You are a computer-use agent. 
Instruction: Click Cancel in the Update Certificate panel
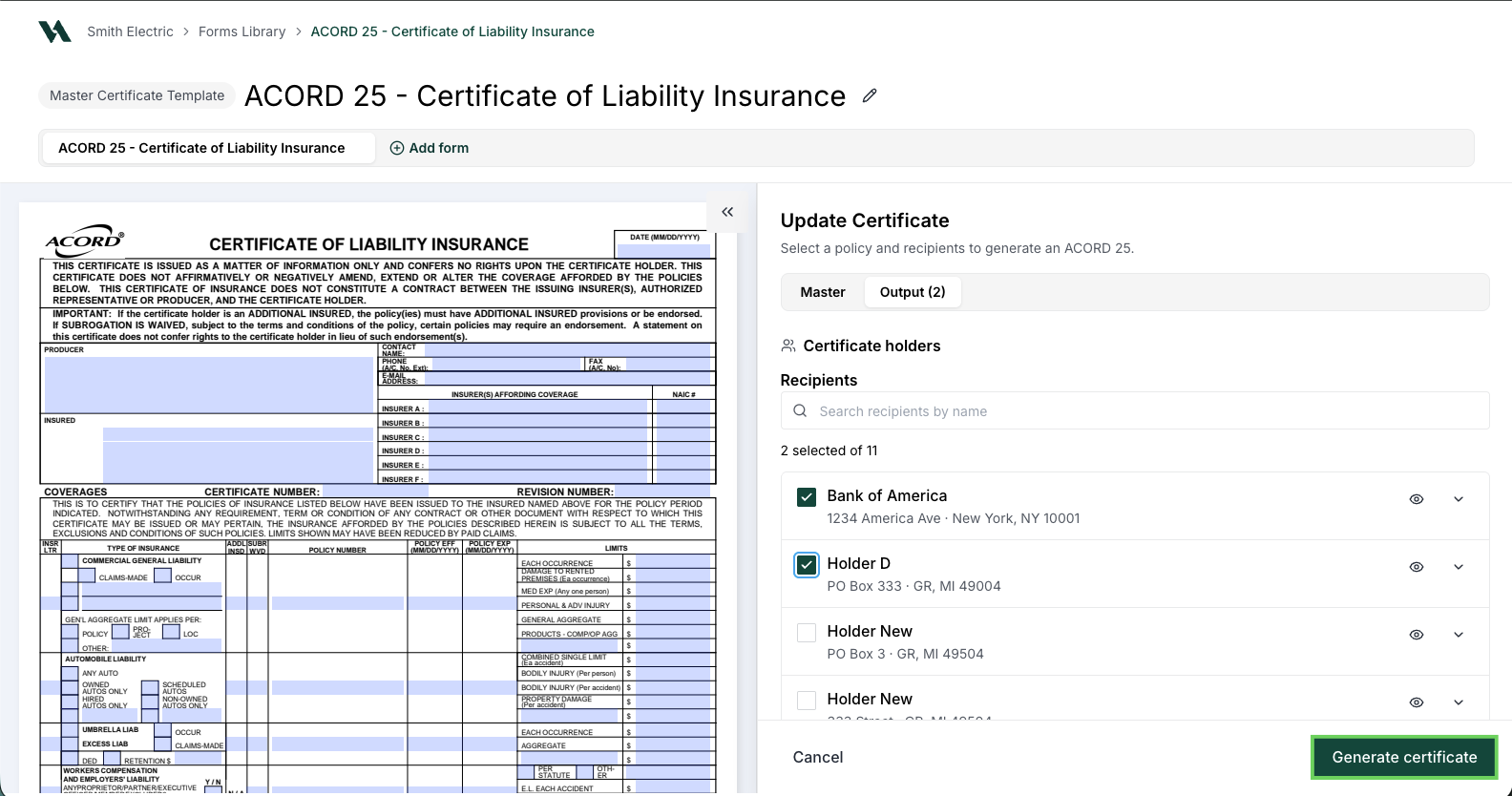coord(818,757)
